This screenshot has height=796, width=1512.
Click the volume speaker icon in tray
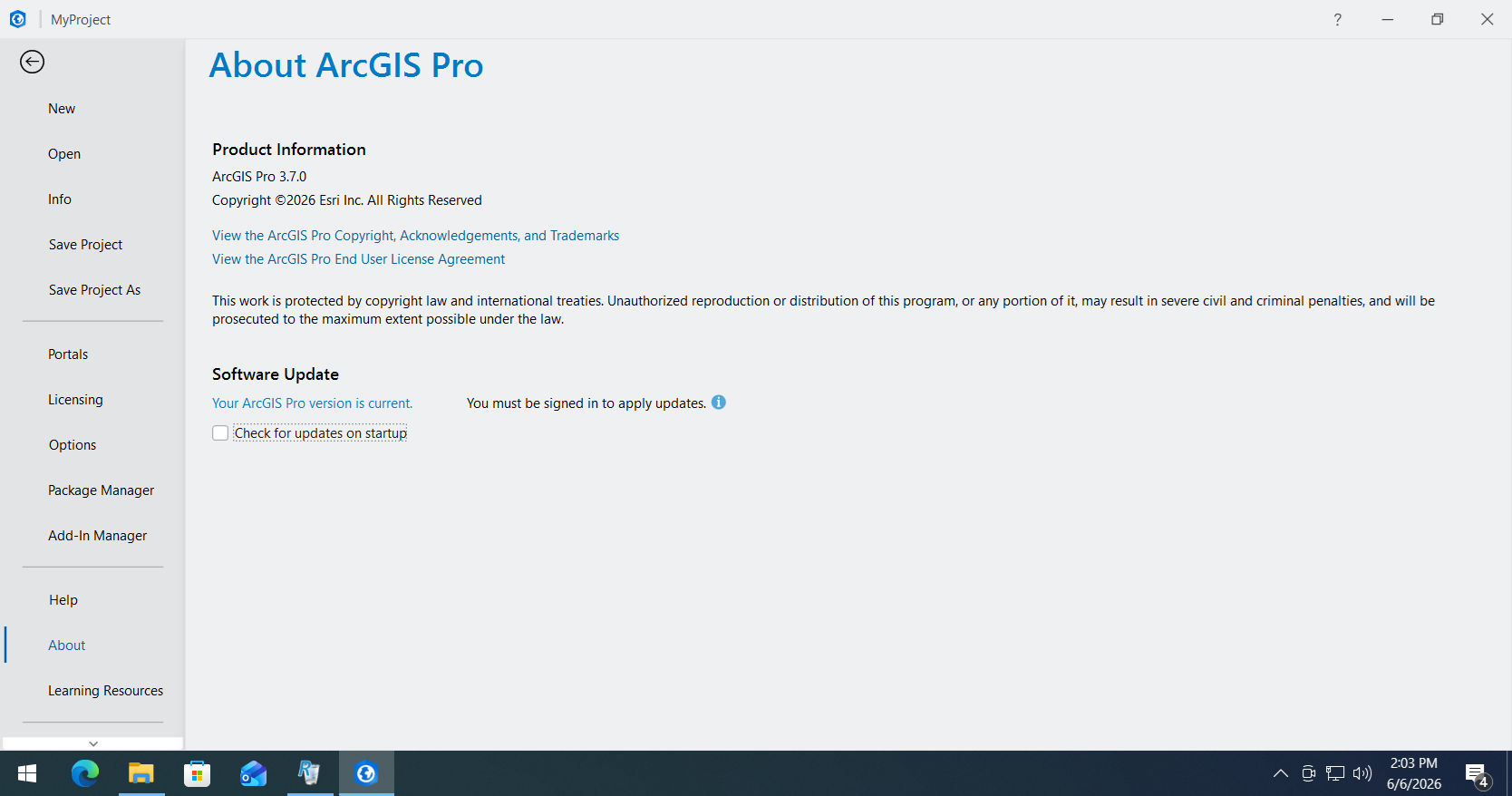tap(1362, 773)
